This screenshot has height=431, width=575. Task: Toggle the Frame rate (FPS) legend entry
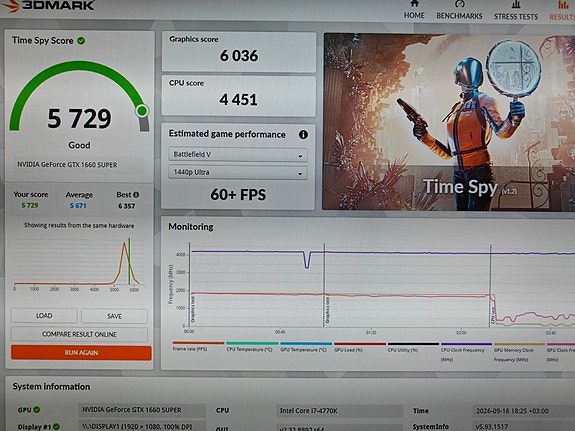click(x=198, y=346)
